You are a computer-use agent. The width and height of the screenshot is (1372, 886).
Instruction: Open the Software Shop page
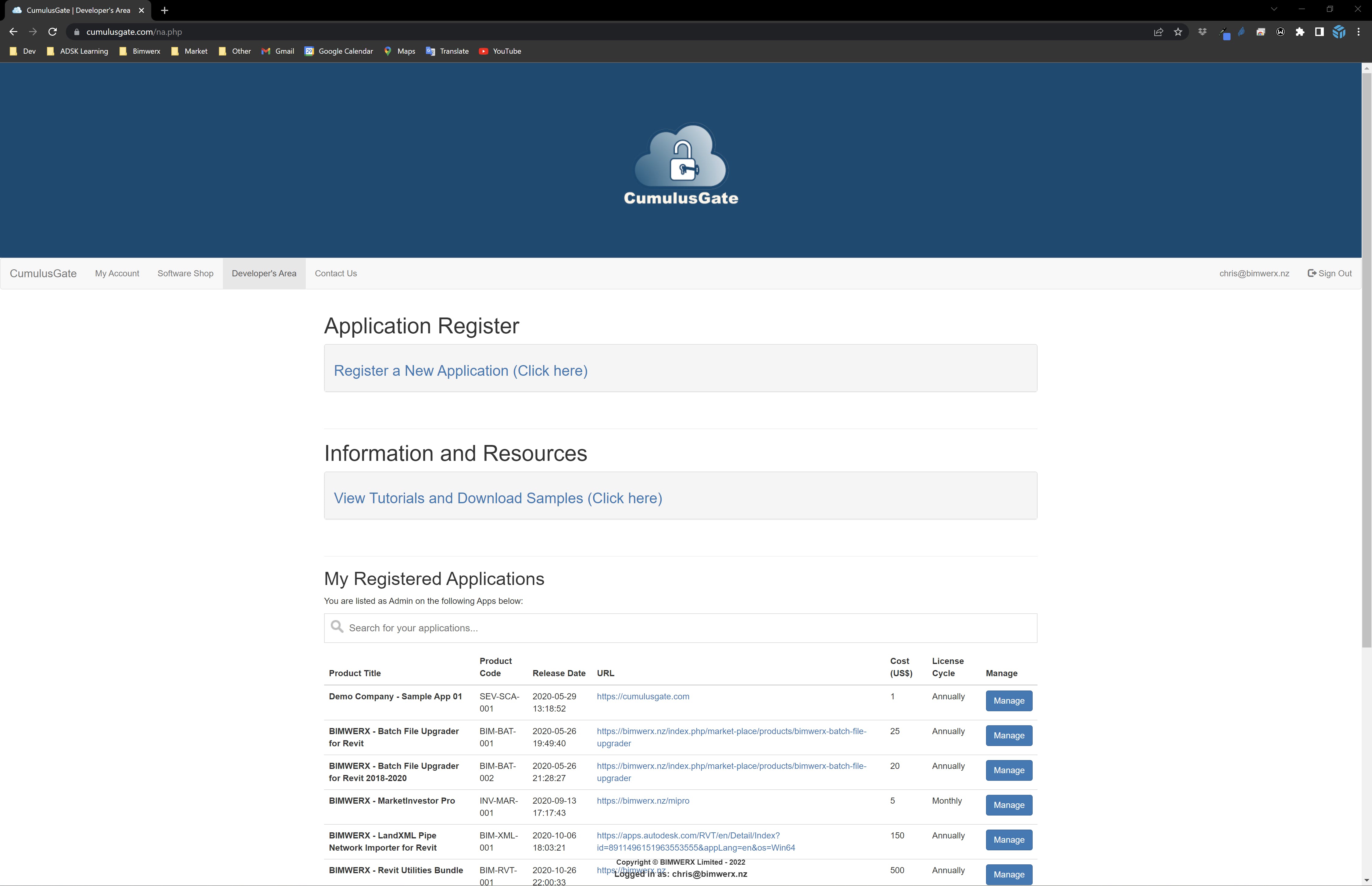(x=185, y=273)
